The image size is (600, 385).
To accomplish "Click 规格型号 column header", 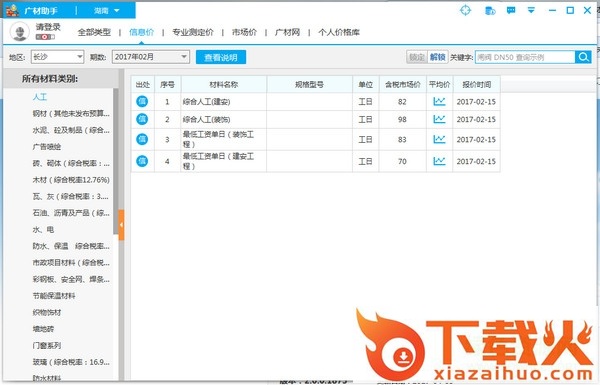I will (x=309, y=85).
